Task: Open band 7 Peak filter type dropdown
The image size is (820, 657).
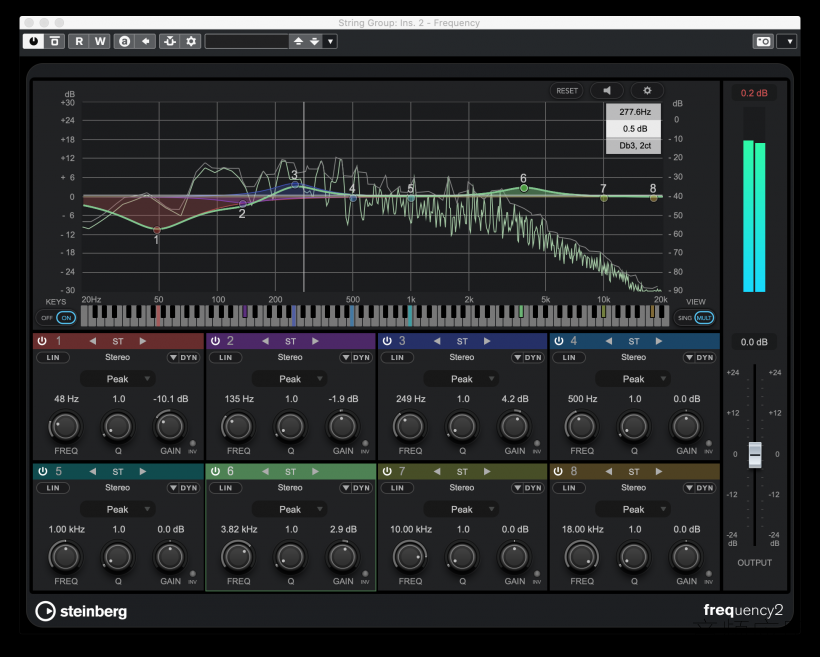Action: point(461,509)
